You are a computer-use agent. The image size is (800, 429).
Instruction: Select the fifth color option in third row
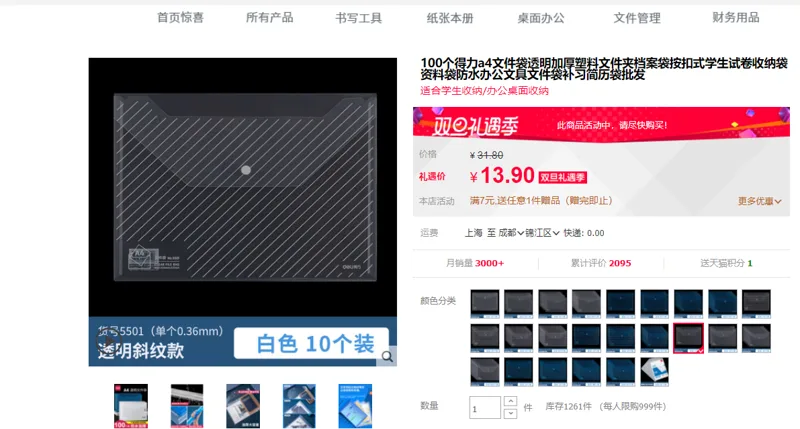click(620, 371)
